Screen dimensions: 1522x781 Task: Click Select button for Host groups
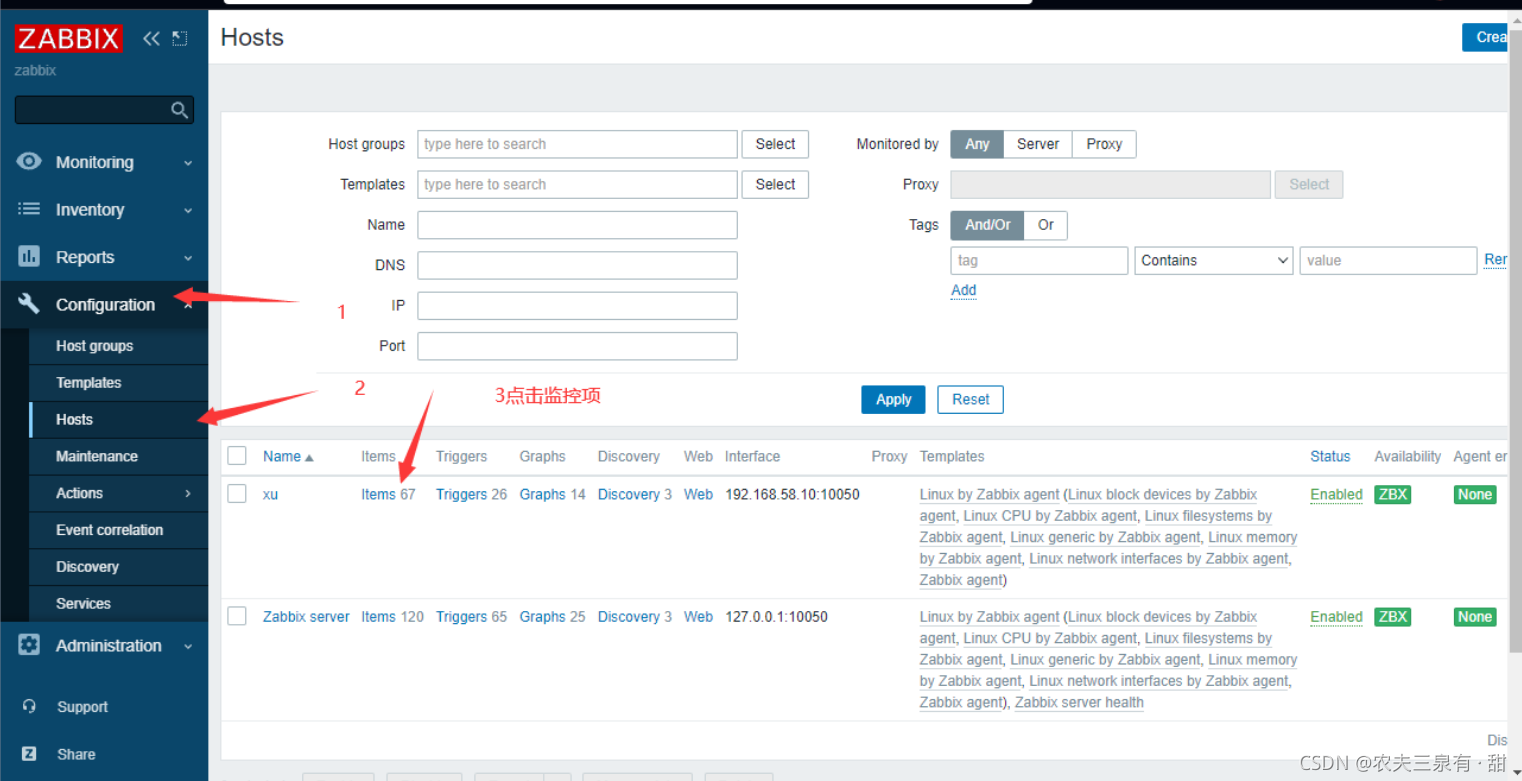775,144
